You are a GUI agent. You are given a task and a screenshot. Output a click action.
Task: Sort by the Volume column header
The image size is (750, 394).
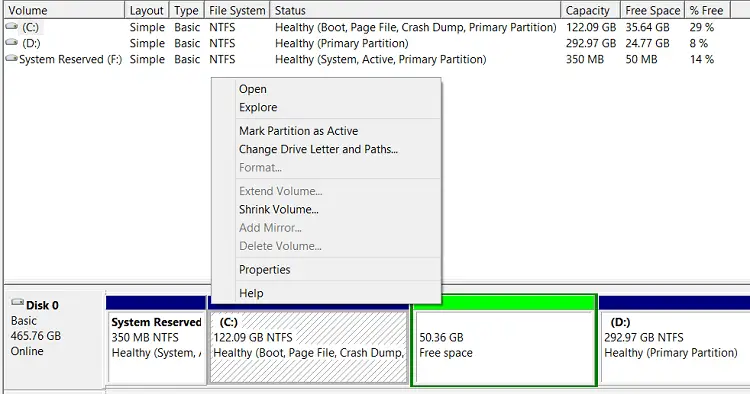point(64,10)
